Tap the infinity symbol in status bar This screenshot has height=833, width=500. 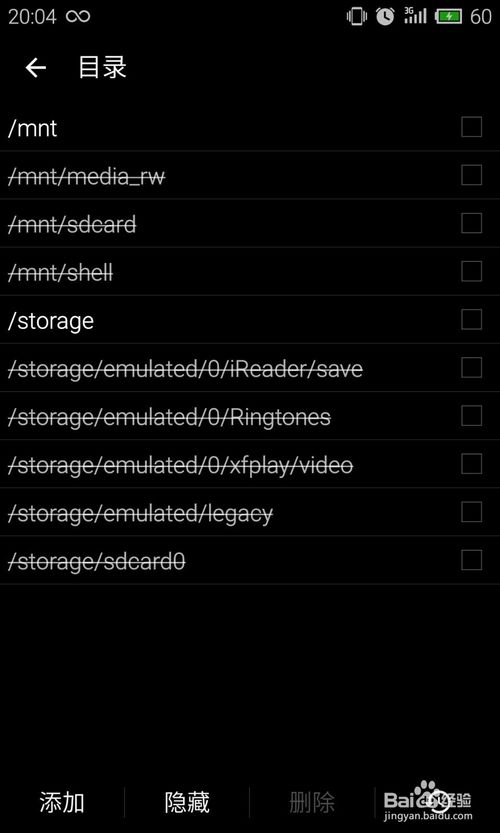78,16
